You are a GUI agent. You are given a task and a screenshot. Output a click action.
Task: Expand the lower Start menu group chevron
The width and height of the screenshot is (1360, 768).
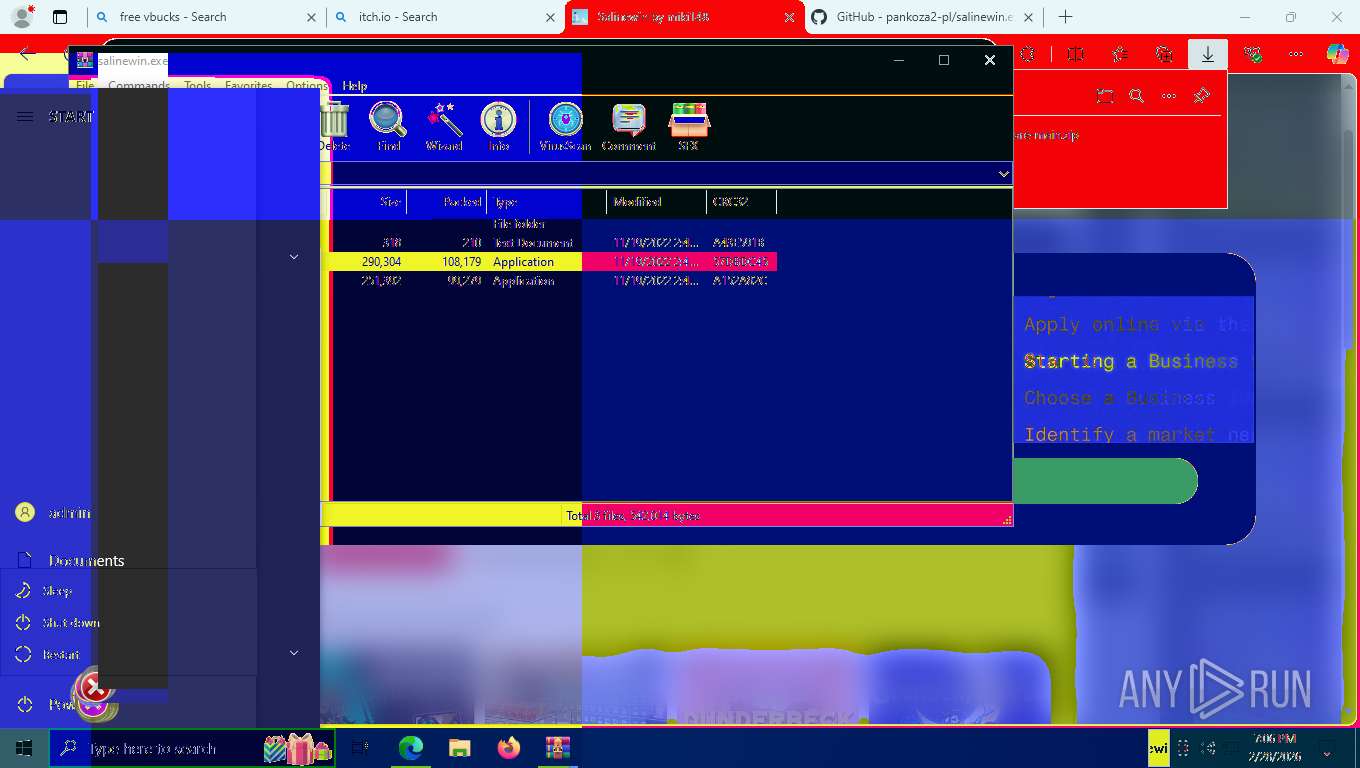click(294, 653)
